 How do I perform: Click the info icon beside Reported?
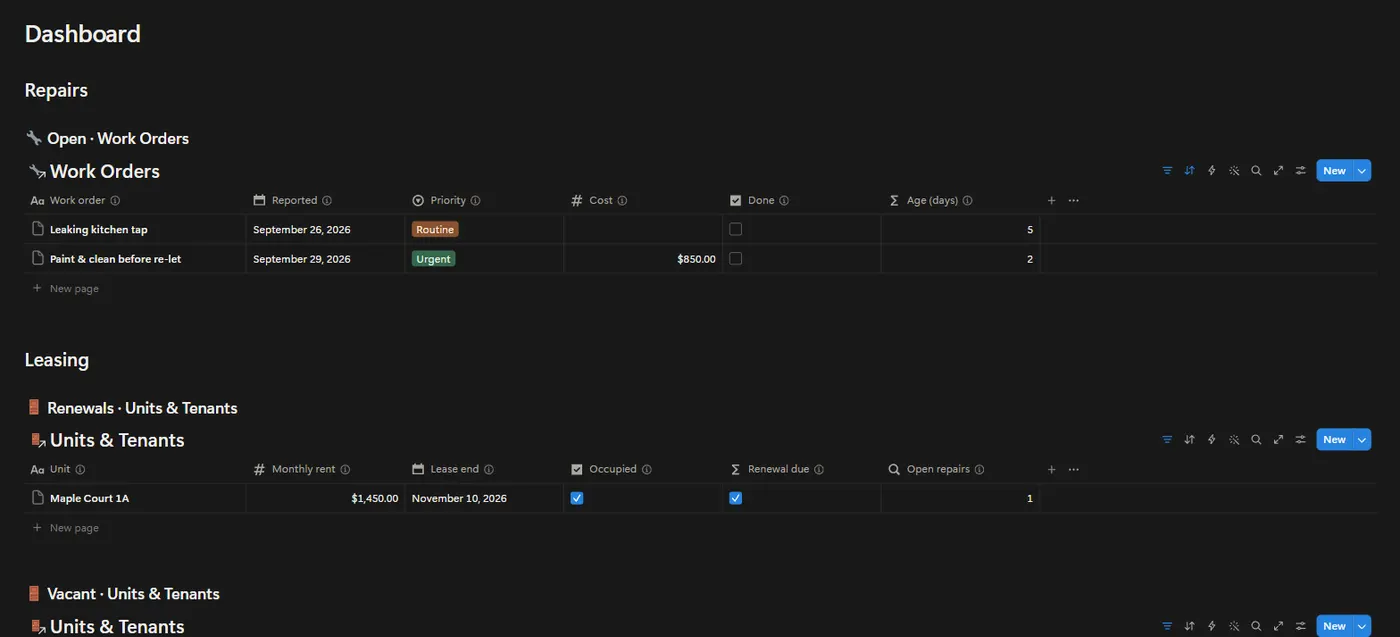[327, 201]
